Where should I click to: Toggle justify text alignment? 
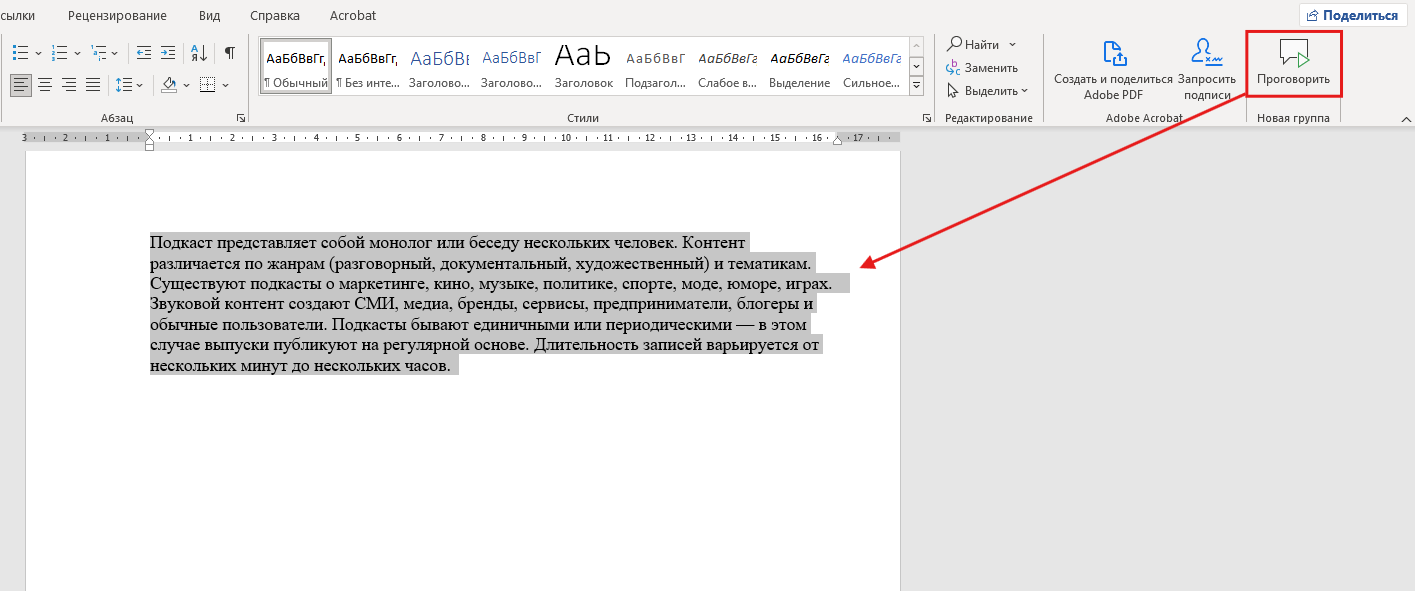click(x=93, y=85)
